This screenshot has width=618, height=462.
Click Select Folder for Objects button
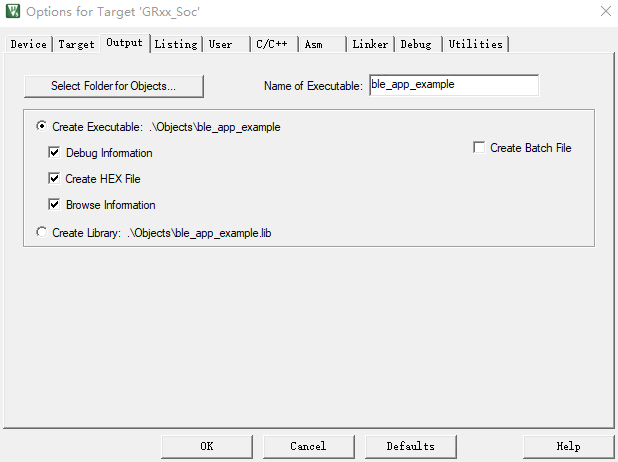114,86
